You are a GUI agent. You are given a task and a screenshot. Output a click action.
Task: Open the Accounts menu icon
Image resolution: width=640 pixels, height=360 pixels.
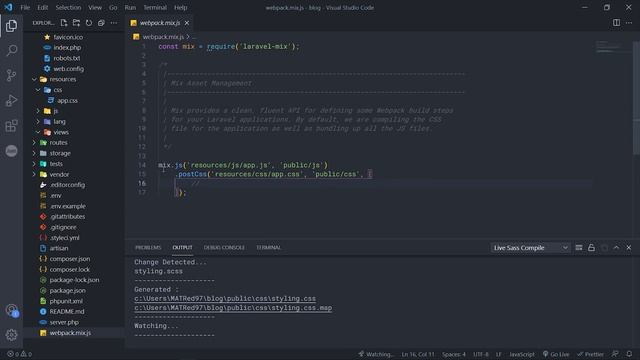tap(11, 310)
